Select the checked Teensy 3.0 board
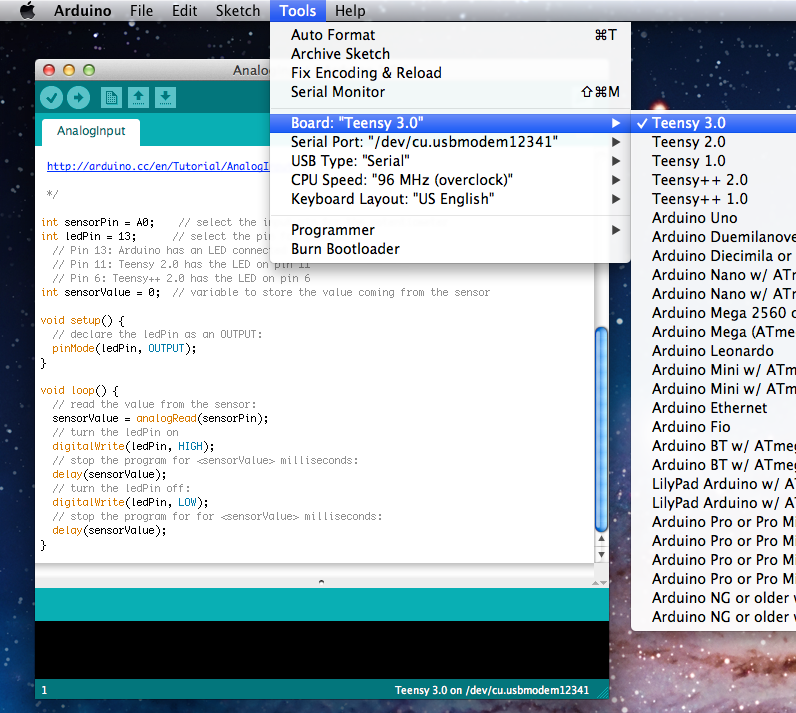796x713 pixels. point(713,123)
